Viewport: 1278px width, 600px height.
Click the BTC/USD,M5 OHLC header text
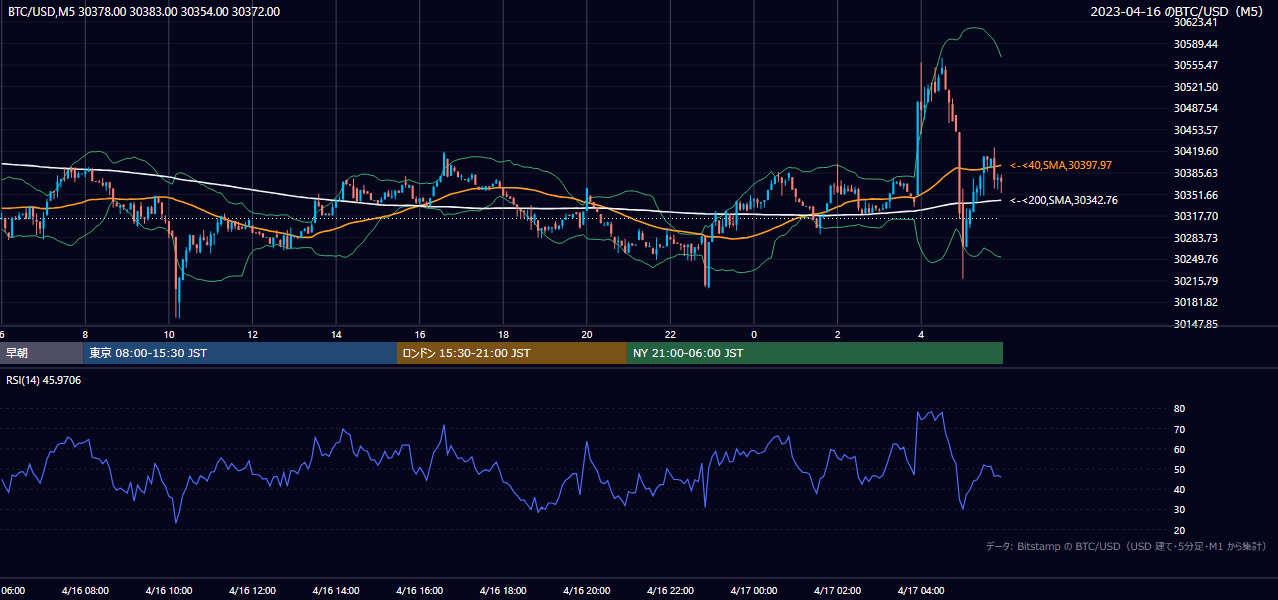[144, 12]
